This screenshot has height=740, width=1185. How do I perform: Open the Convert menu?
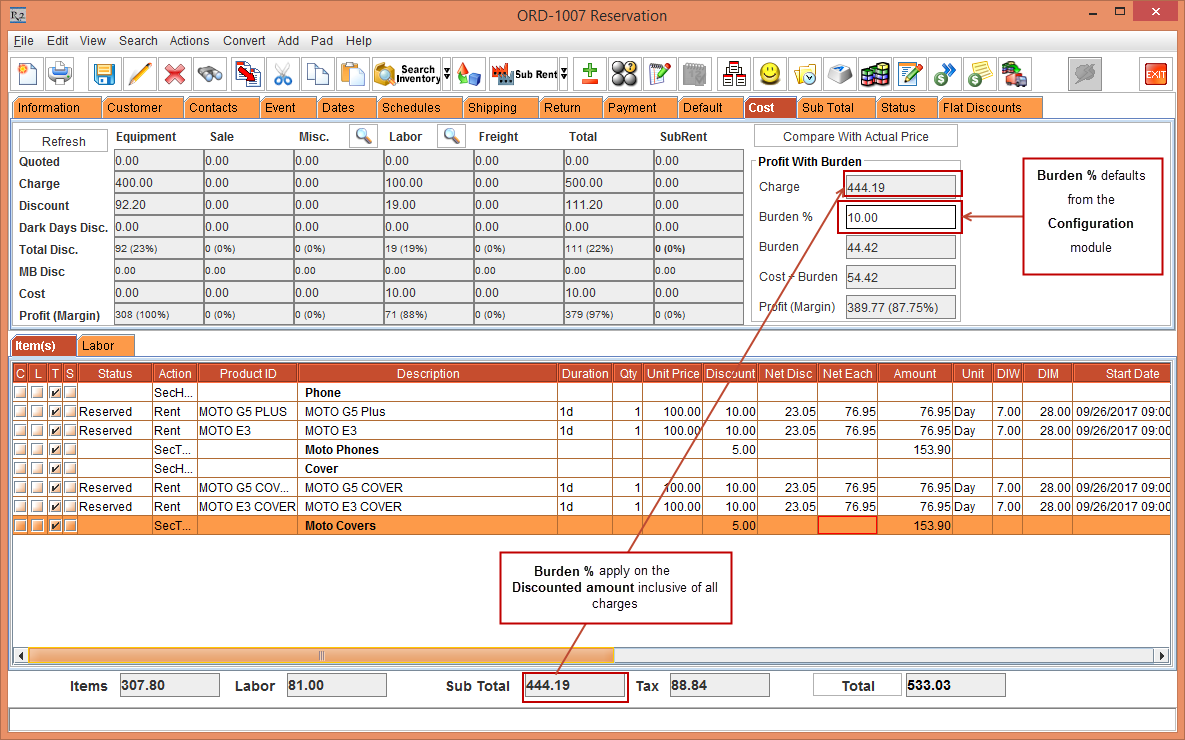244,41
